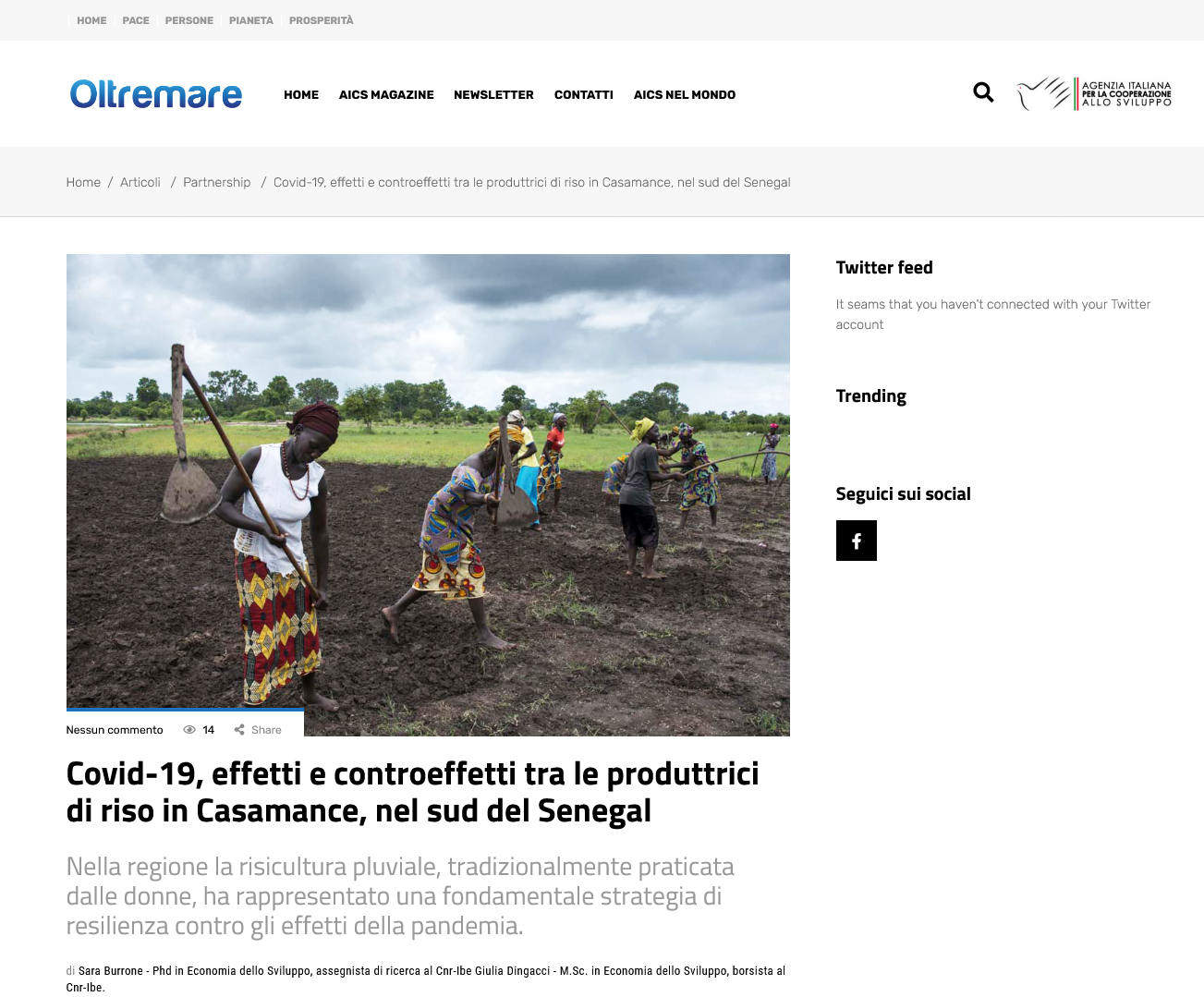Go to Contatti in main navigation
The height and width of the screenshot is (997, 1204).
coord(584,95)
